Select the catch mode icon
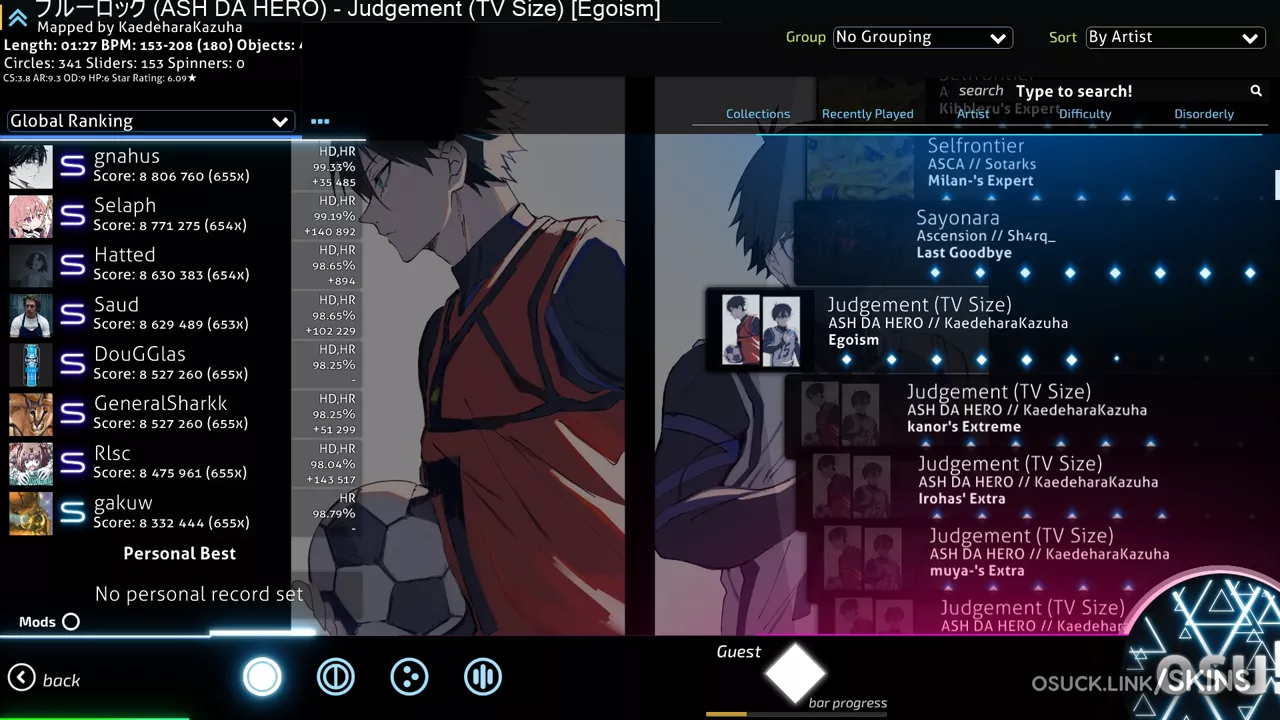 pos(409,677)
